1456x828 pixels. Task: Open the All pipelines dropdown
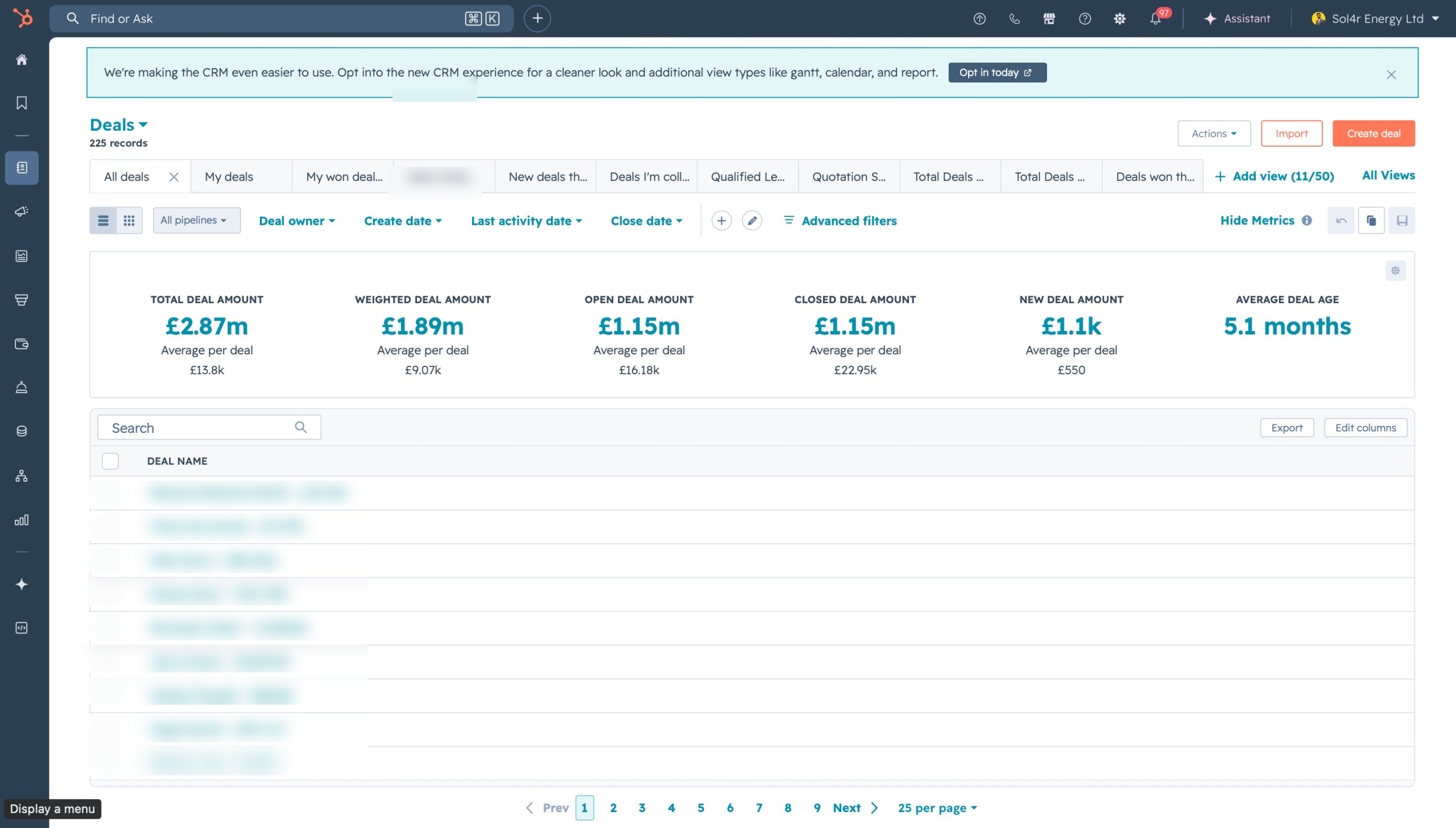click(196, 220)
